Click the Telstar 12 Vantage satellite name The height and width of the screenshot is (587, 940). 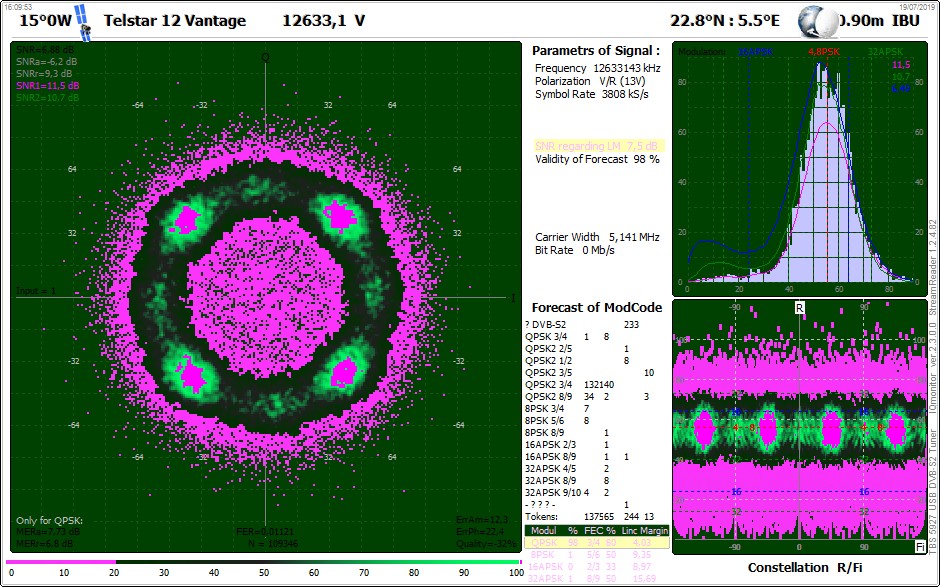(175, 20)
